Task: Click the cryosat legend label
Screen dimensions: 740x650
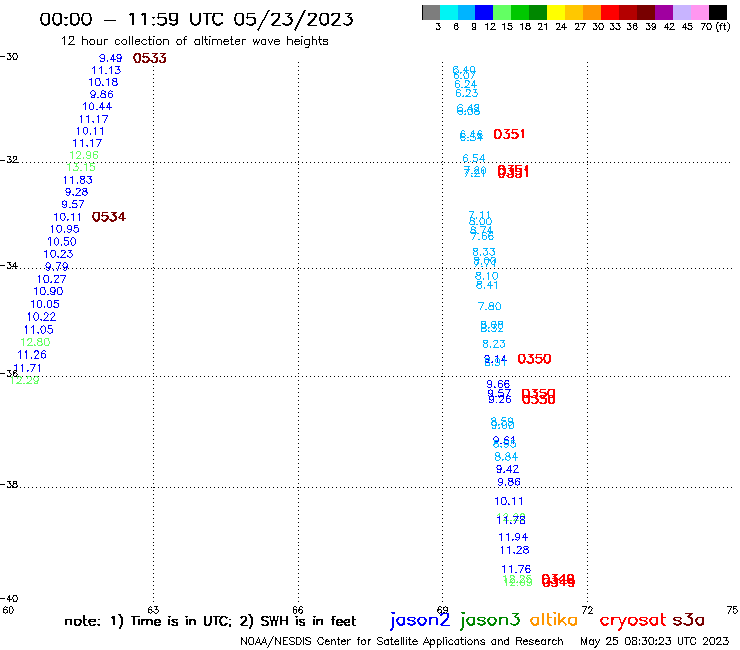Action: tap(632, 620)
